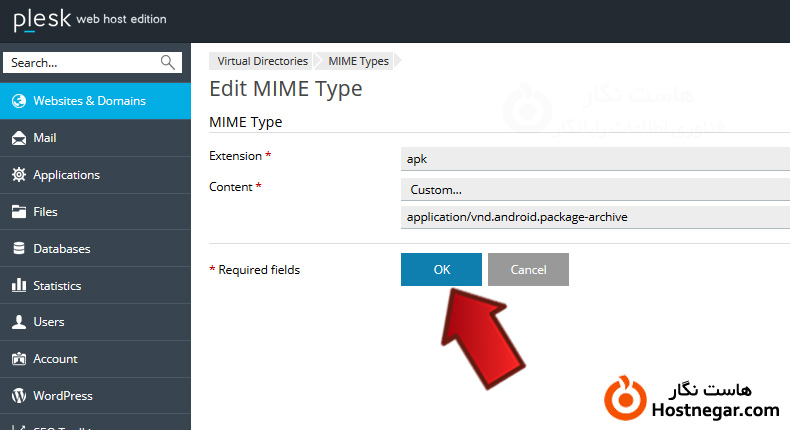Click the Databases stack icon
Image resolution: width=790 pixels, height=430 pixels.
coord(18,249)
